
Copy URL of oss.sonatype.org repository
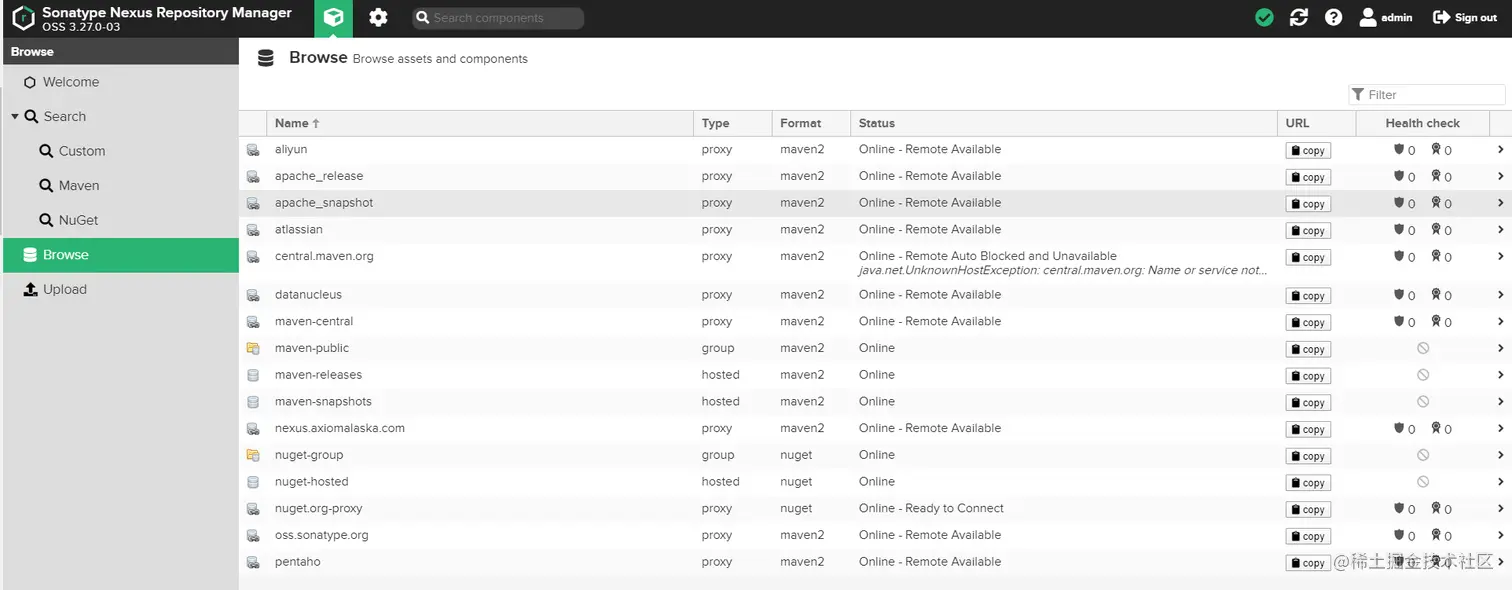pyautogui.click(x=1308, y=536)
